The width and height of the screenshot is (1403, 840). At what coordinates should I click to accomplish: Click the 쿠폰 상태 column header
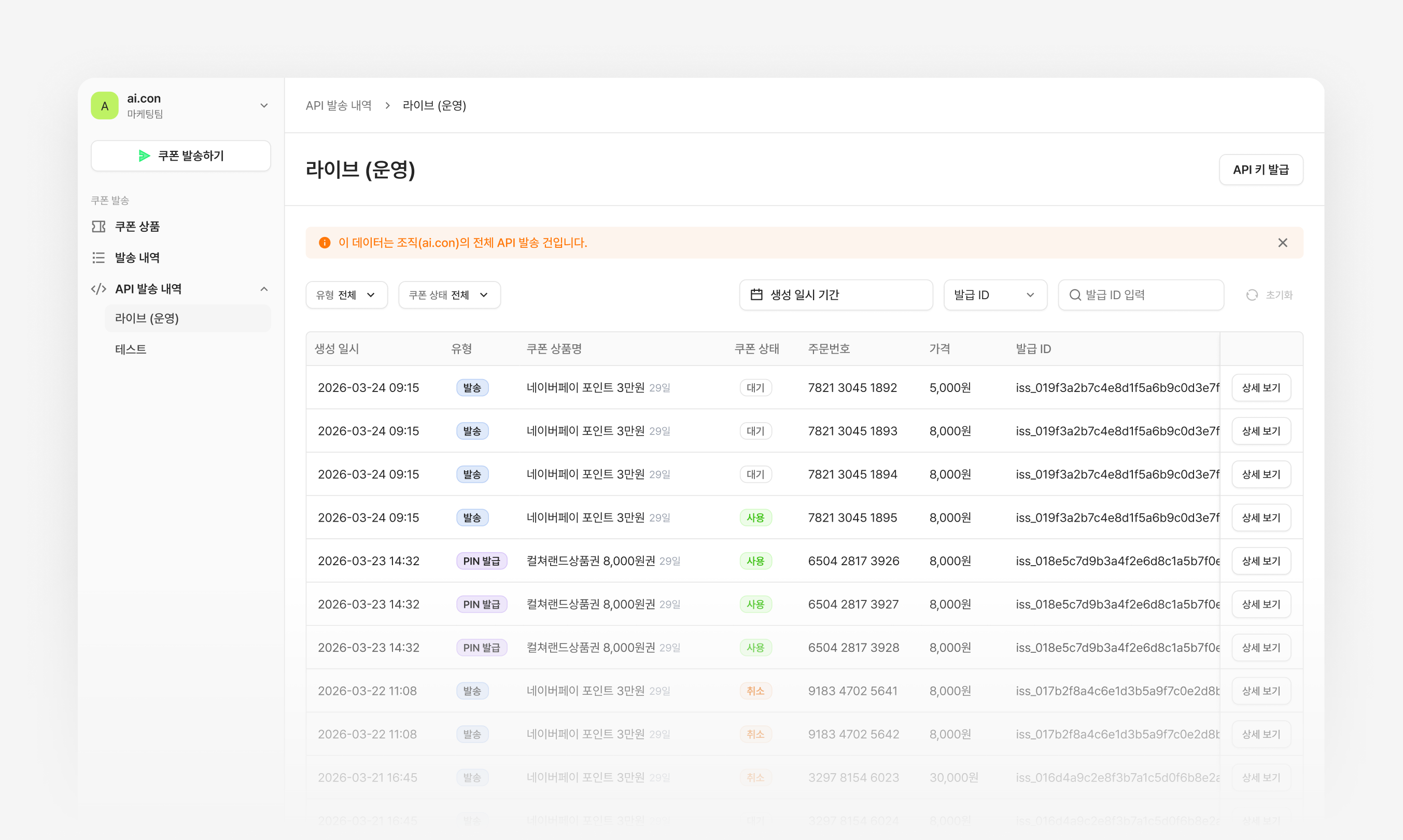tap(756, 348)
